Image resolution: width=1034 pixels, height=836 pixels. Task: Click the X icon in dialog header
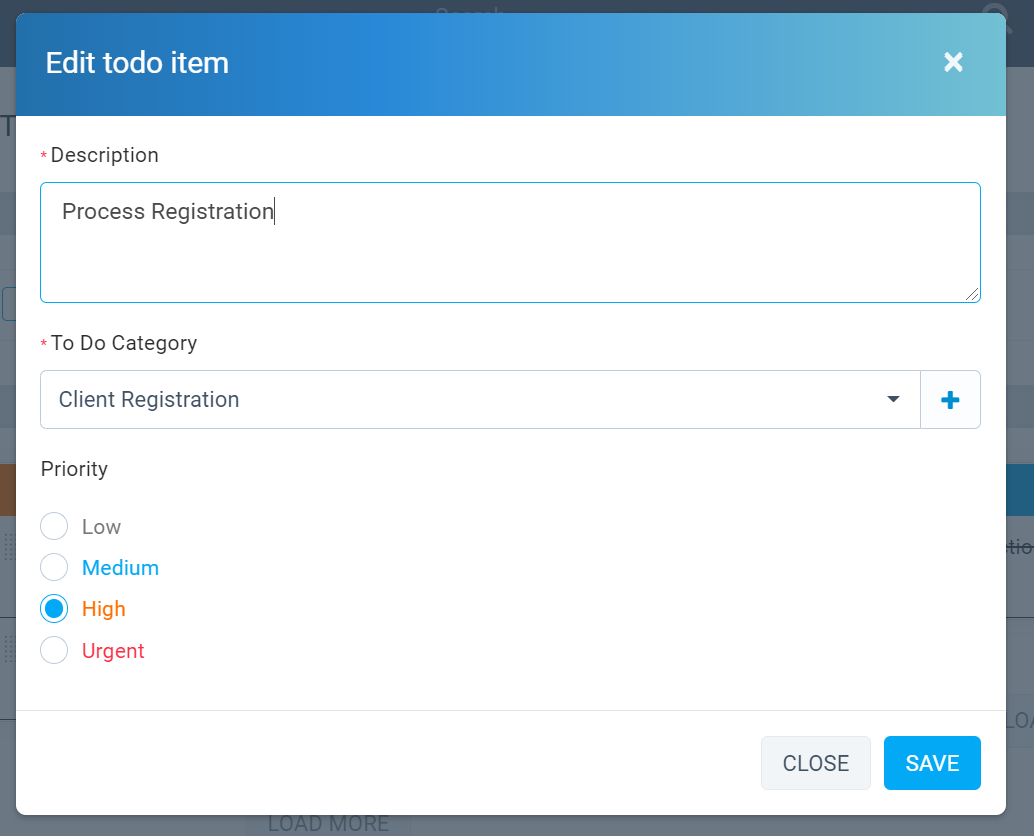click(x=953, y=63)
